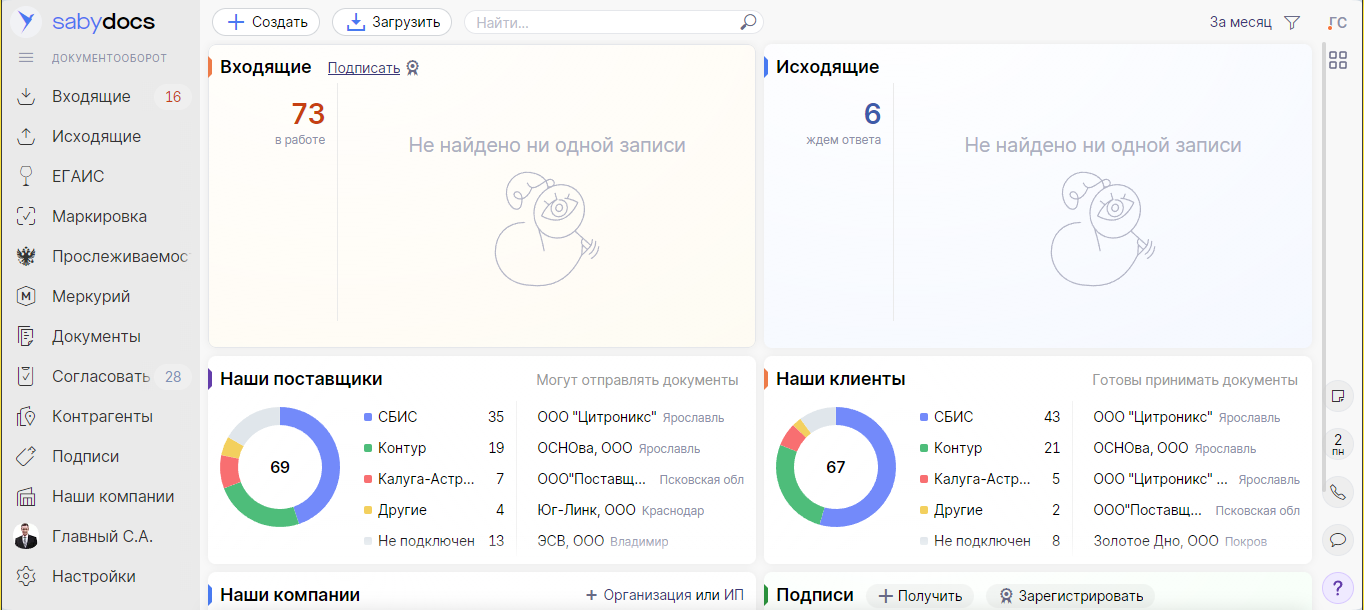Click the Исходящие panel heading
The width and height of the screenshot is (1364, 610).
point(828,68)
